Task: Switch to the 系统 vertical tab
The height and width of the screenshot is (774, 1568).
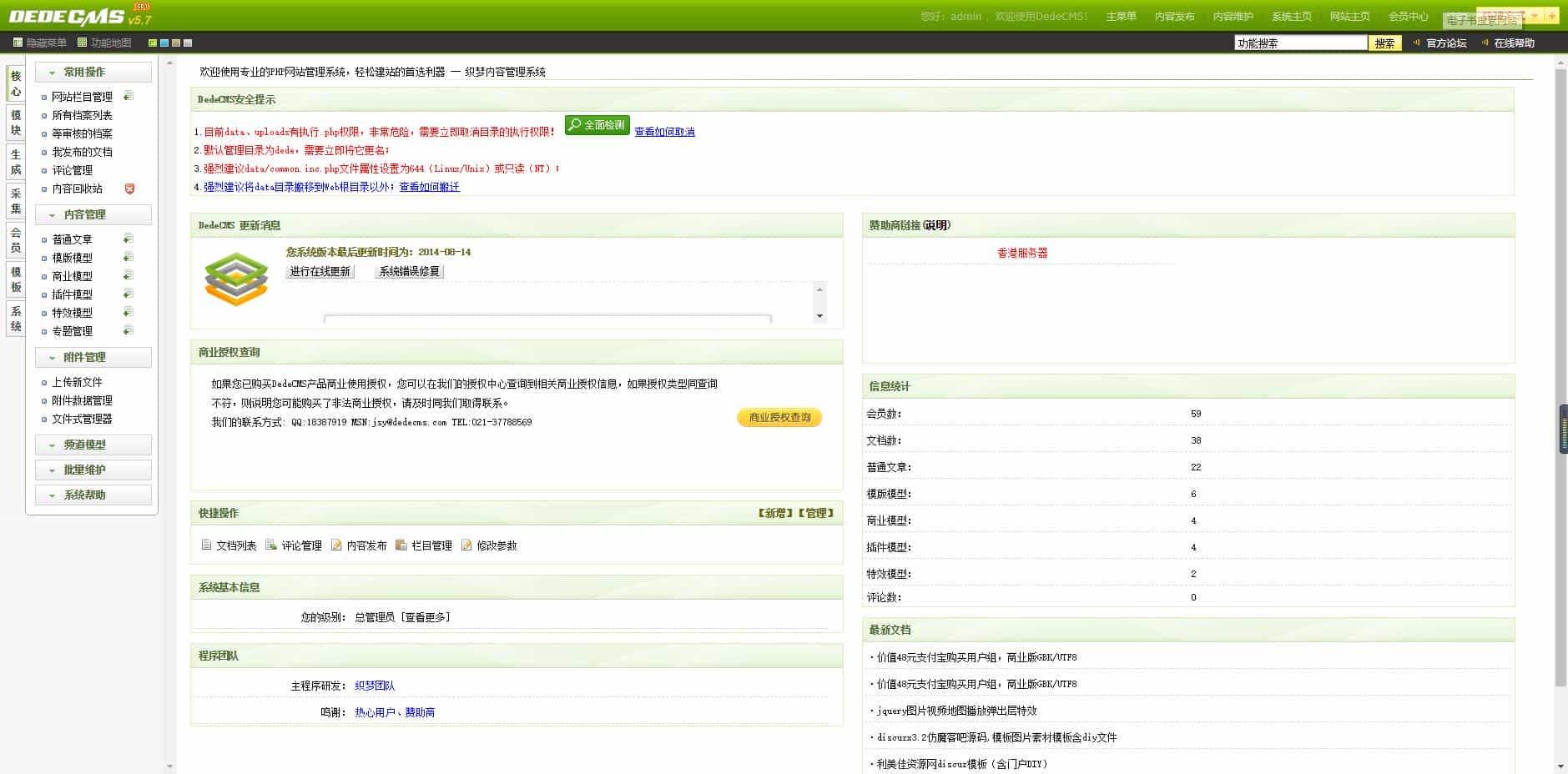Action: 16,318
